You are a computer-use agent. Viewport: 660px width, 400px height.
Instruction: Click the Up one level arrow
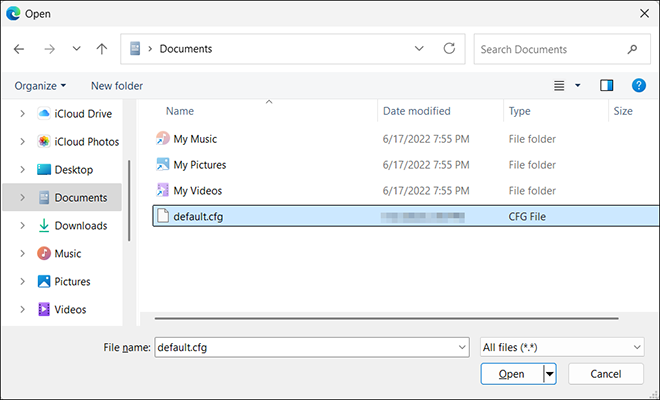(x=101, y=49)
